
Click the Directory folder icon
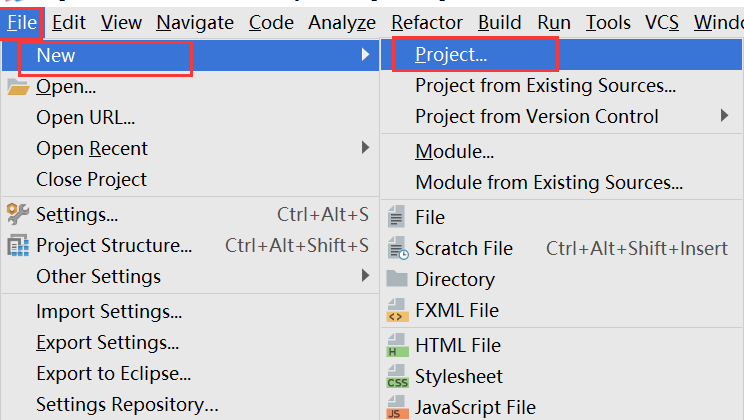(x=397, y=279)
